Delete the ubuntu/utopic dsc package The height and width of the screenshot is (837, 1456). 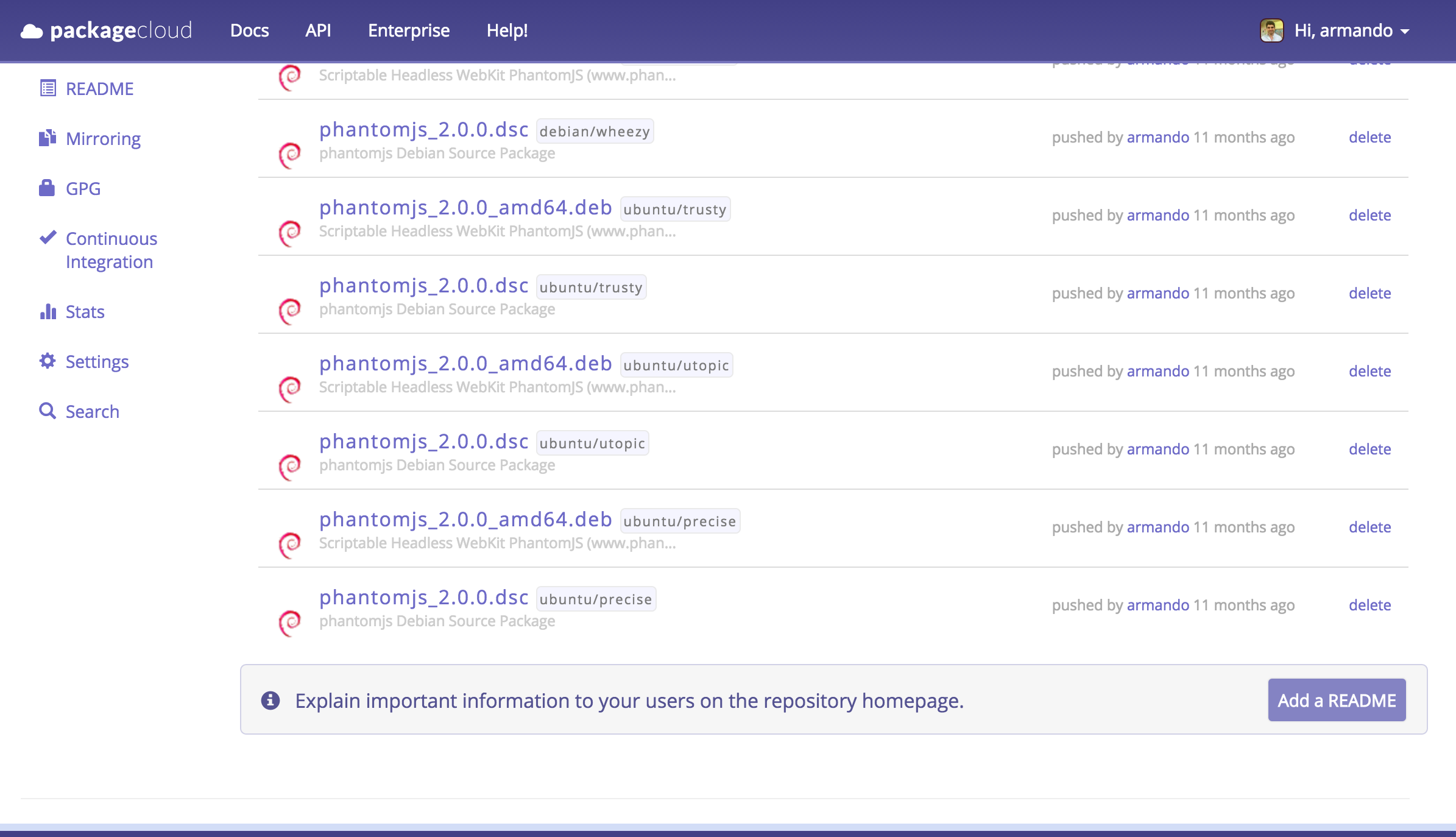click(x=1369, y=449)
